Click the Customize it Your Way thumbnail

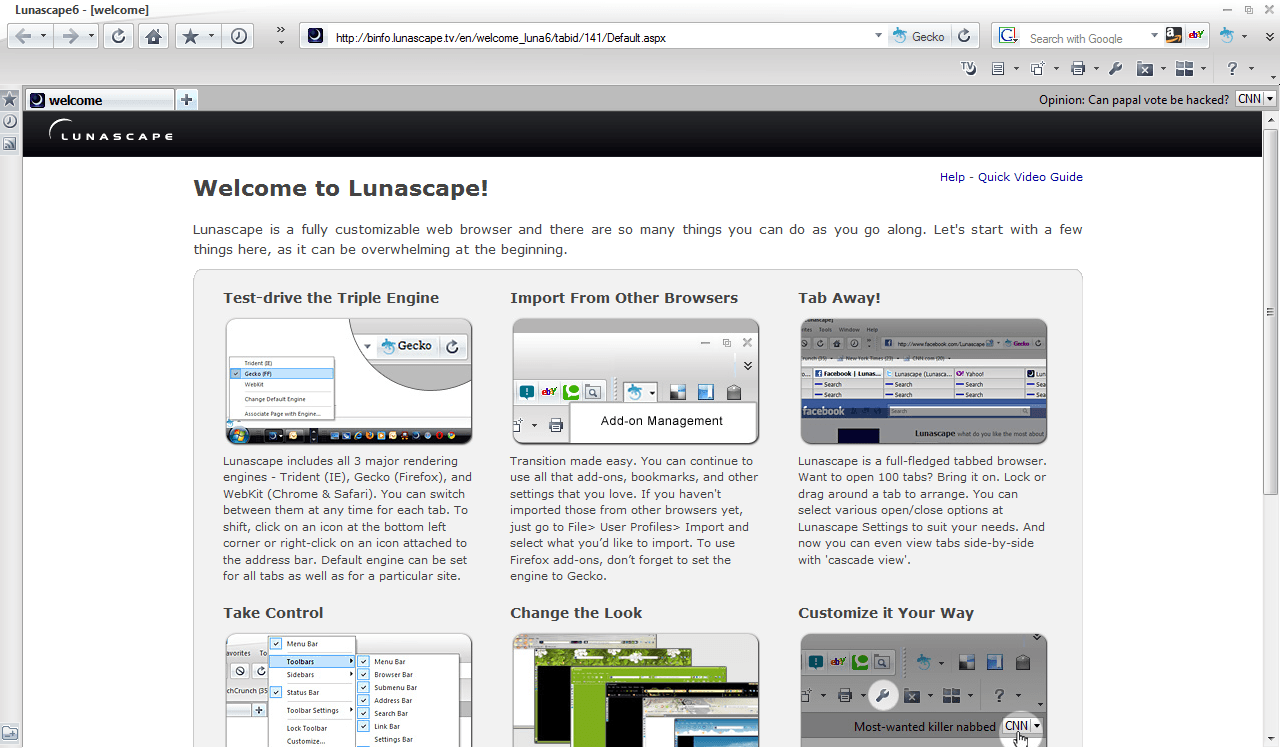pos(923,690)
